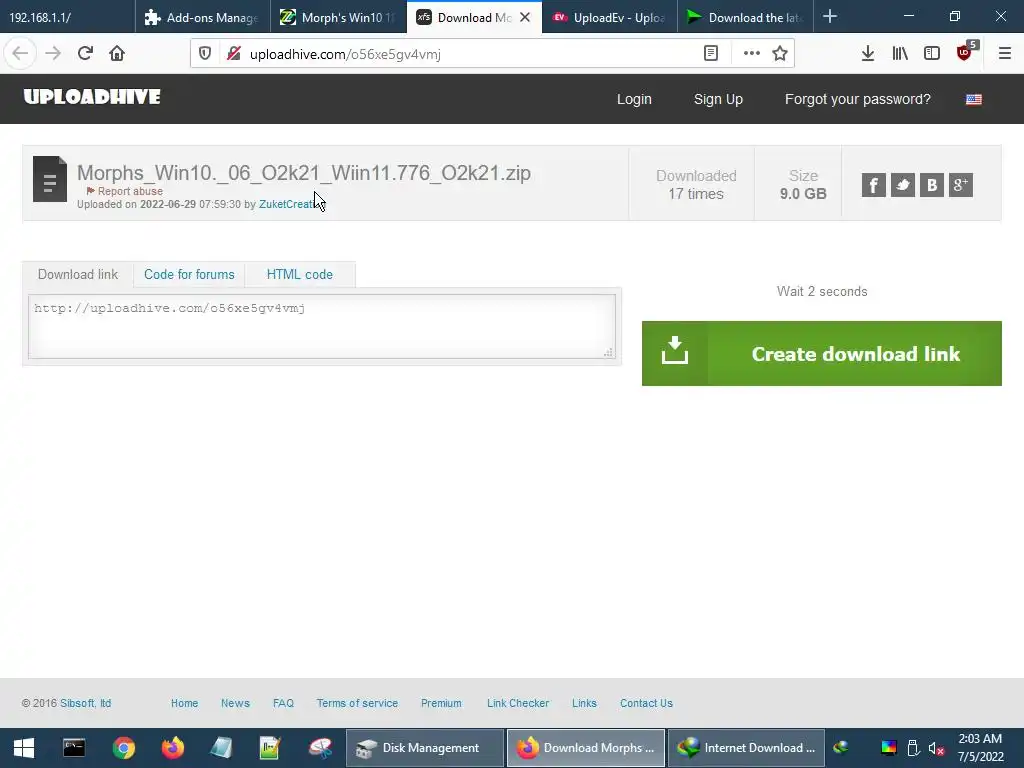Reload the current page
Screen dimensions: 1024x768
85,54
